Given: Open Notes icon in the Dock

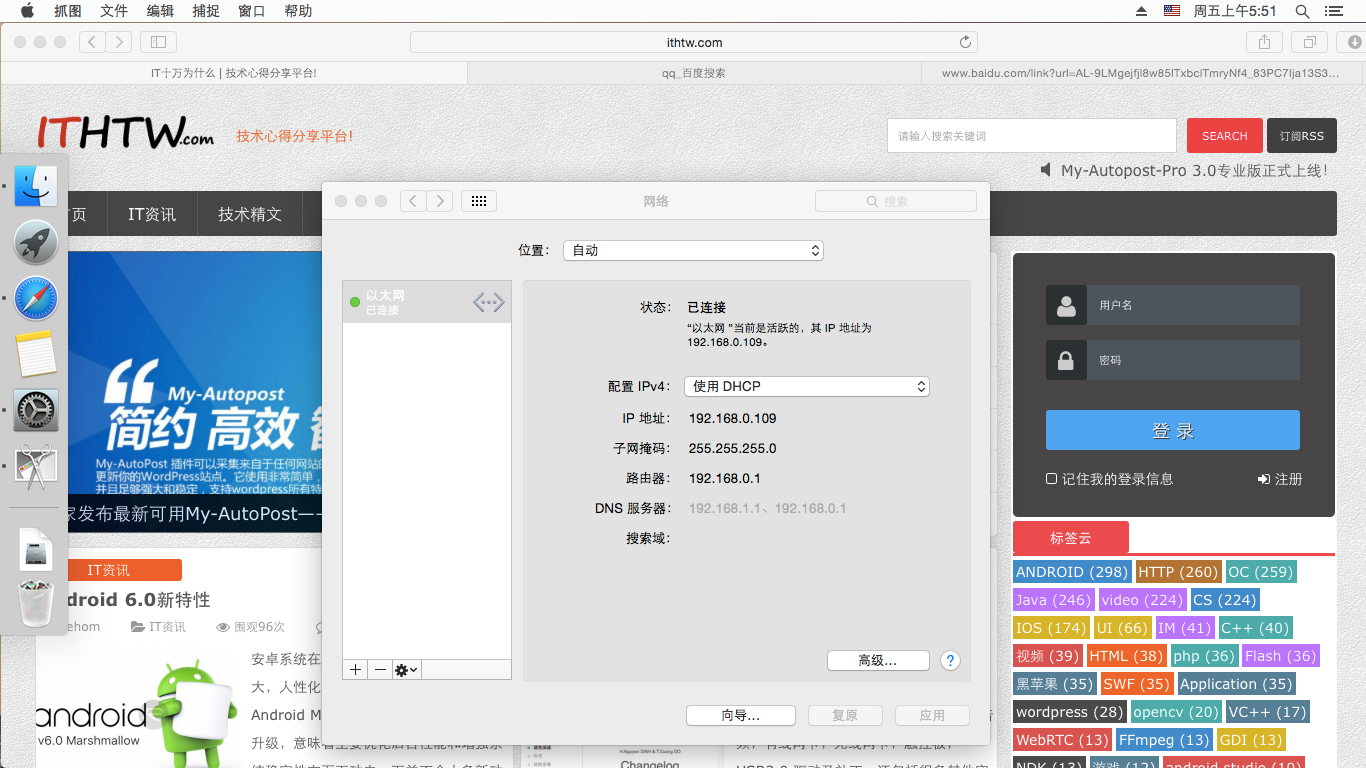Looking at the screenshot, I should pyautogui.click(x=36, y=354).
